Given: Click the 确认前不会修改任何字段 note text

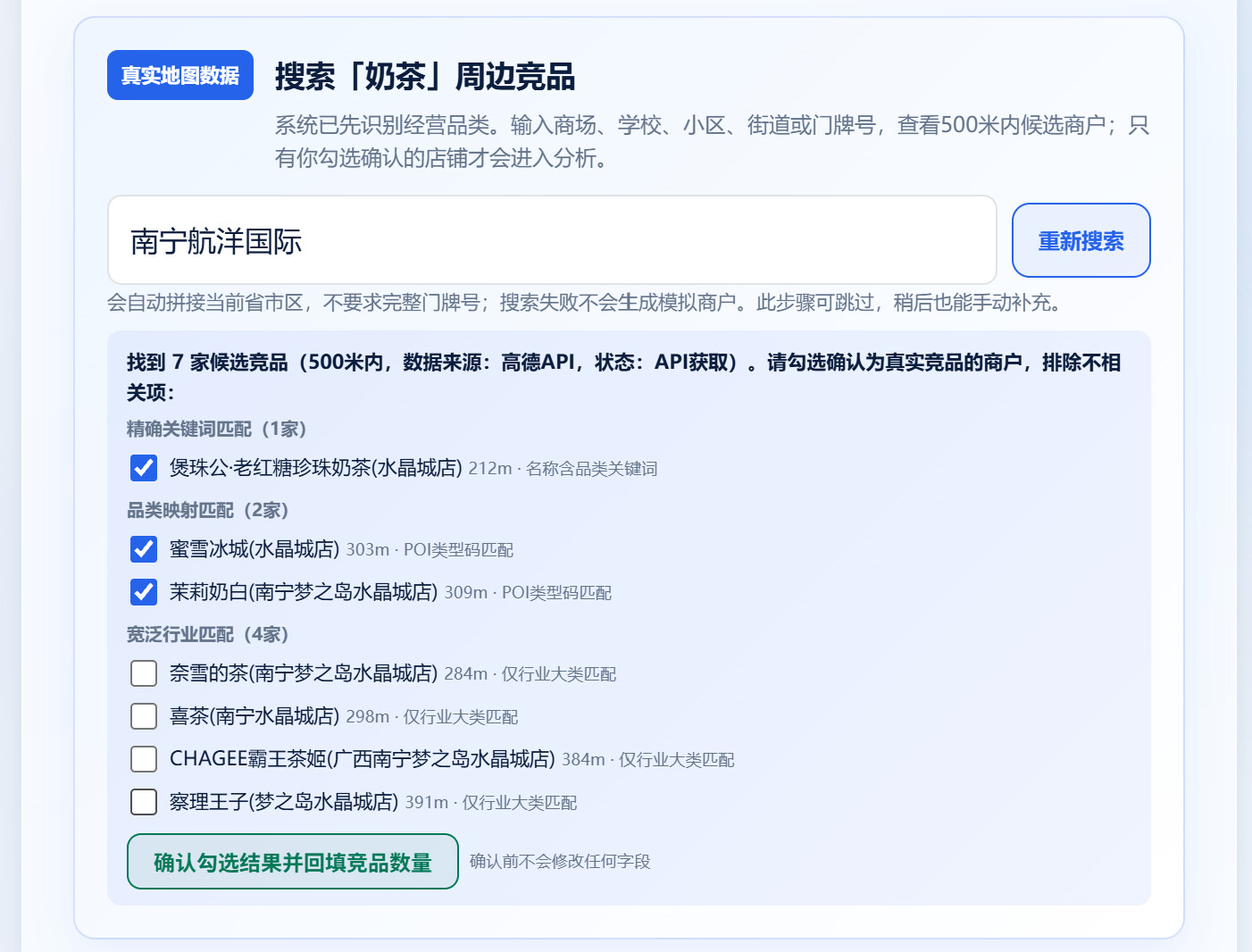Looking at the screenshot, I should point(560,861).
